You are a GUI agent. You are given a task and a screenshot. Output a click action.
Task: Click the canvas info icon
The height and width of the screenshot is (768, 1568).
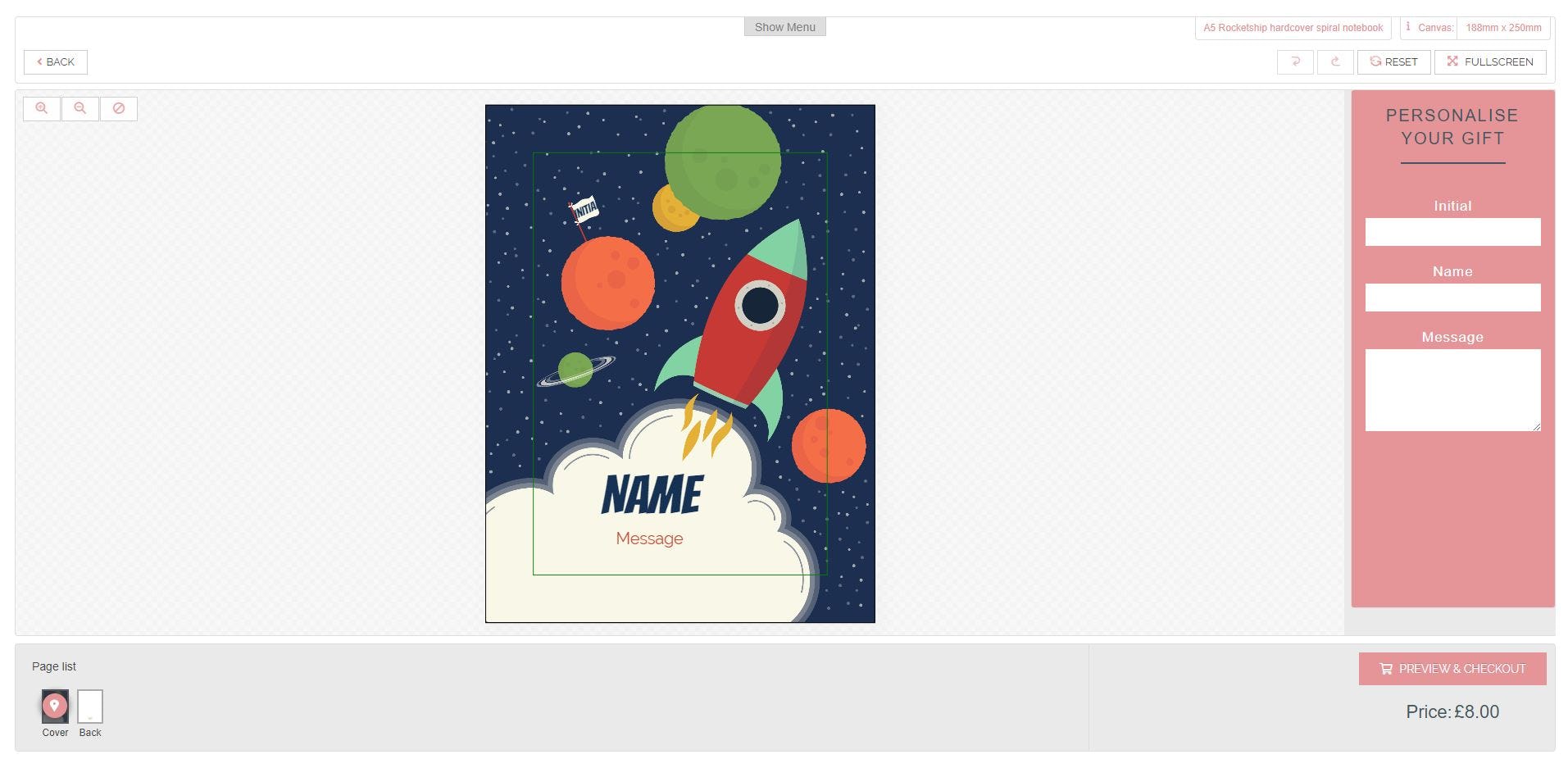click(x=1408, y=27)
